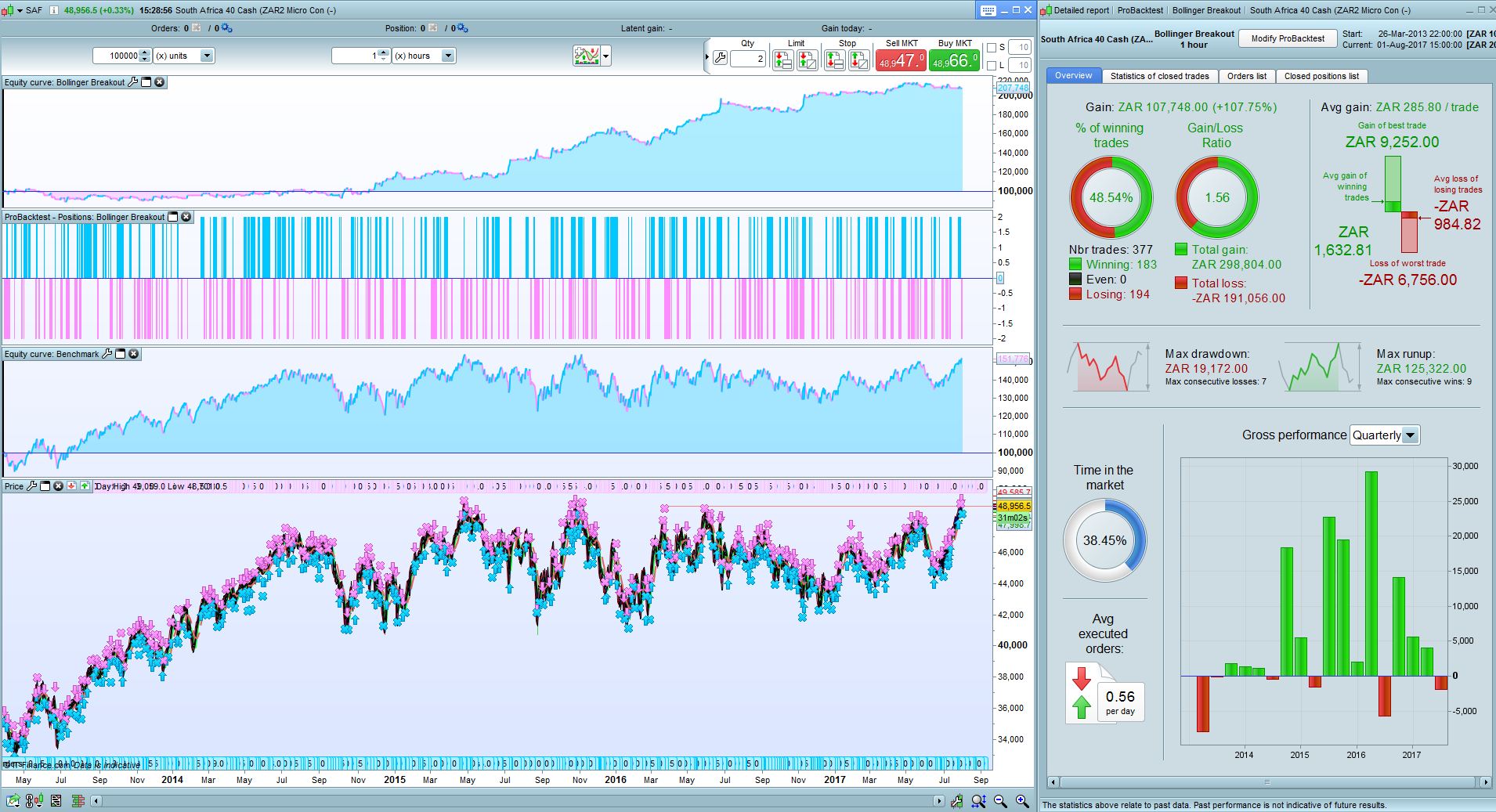1496x812 pixels.
Task: Click the zoom in magnifier icon
Action: 1022,801
